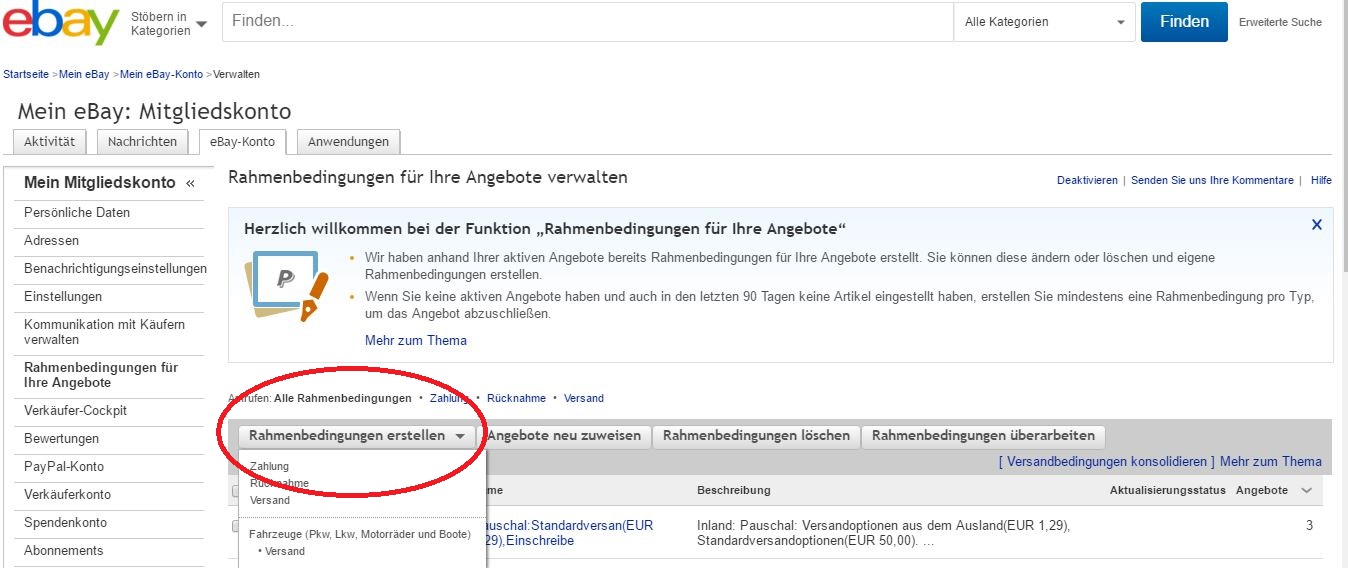1348x568 pixels.
Task: Open Rahmenbedingungen erstellen dropdown
Action: tap(357, 435)
